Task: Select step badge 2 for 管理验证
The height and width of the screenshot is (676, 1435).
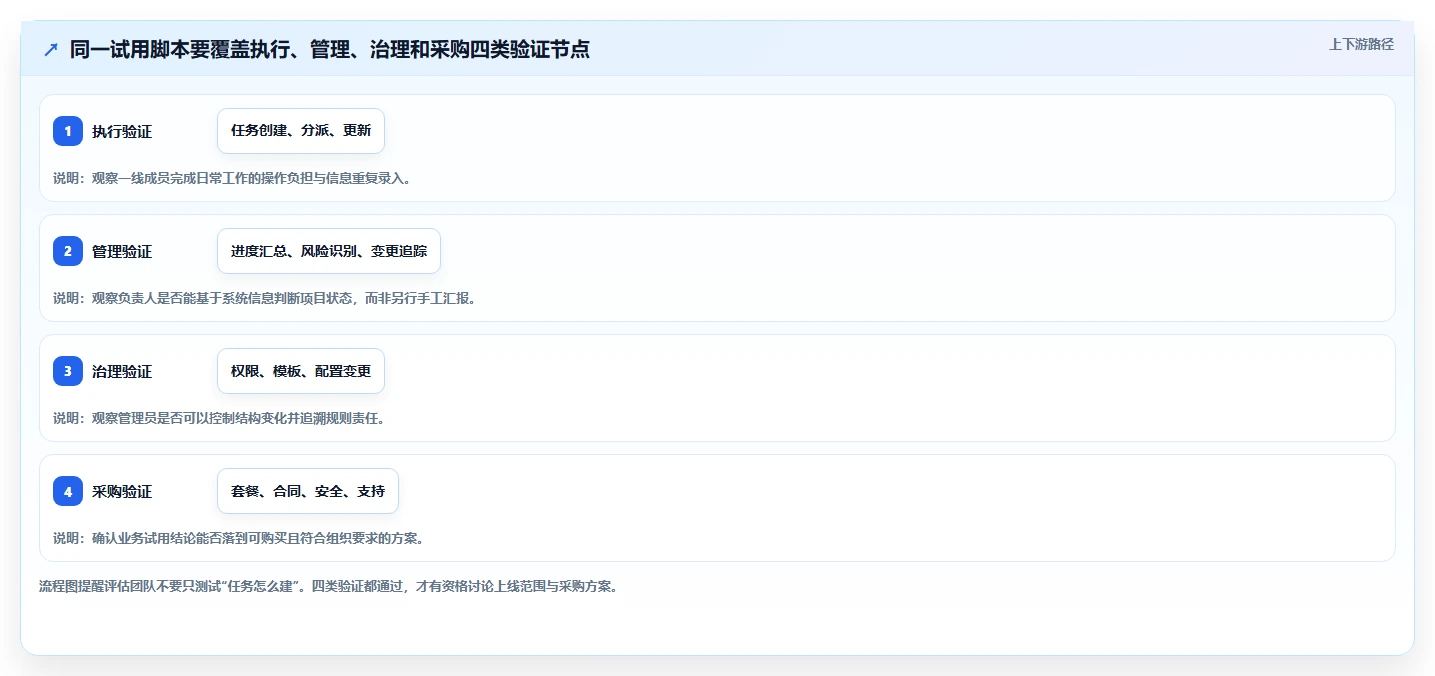Action: (68, 251)
